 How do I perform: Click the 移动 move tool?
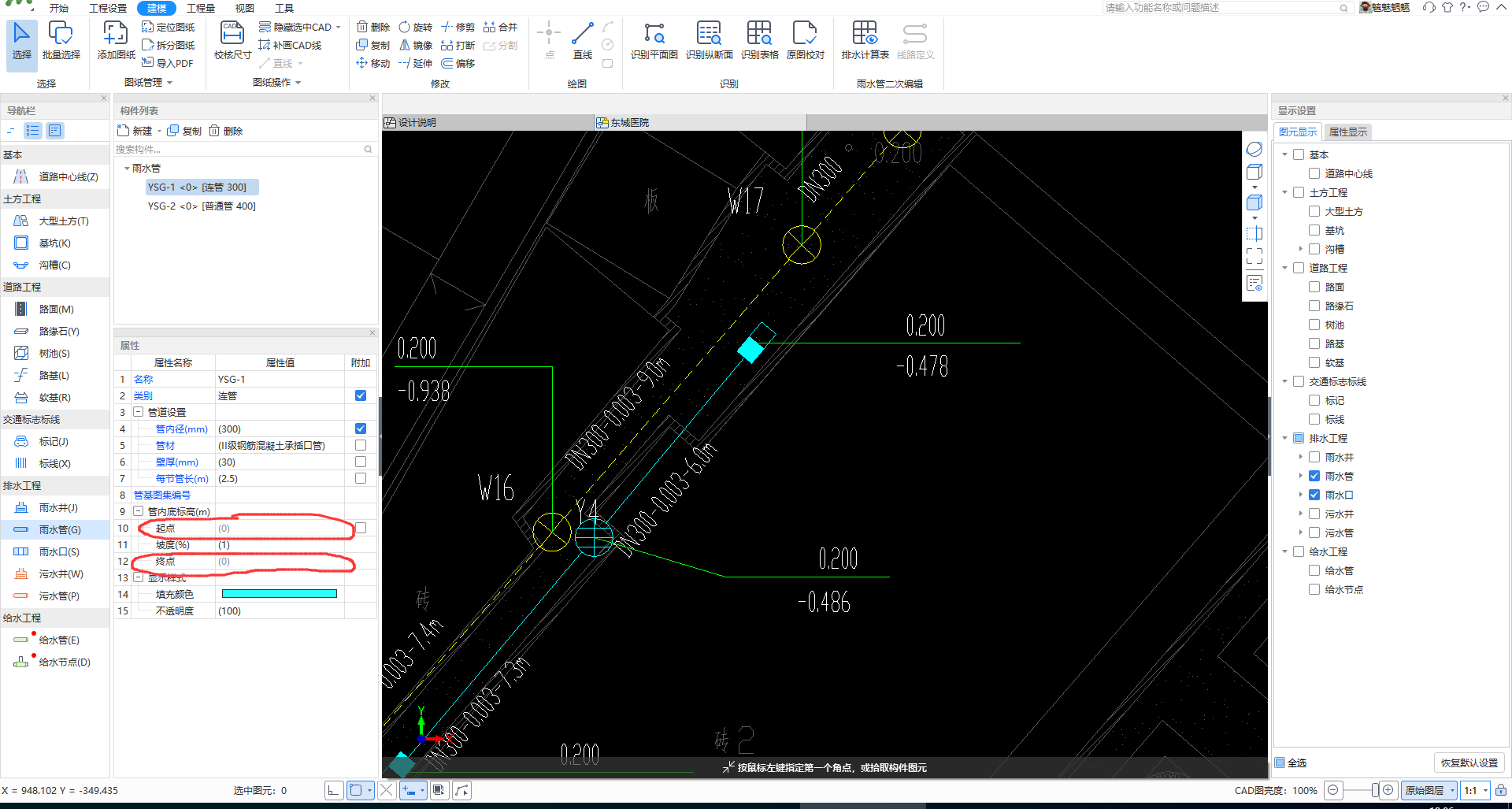[x=373, y=63]
